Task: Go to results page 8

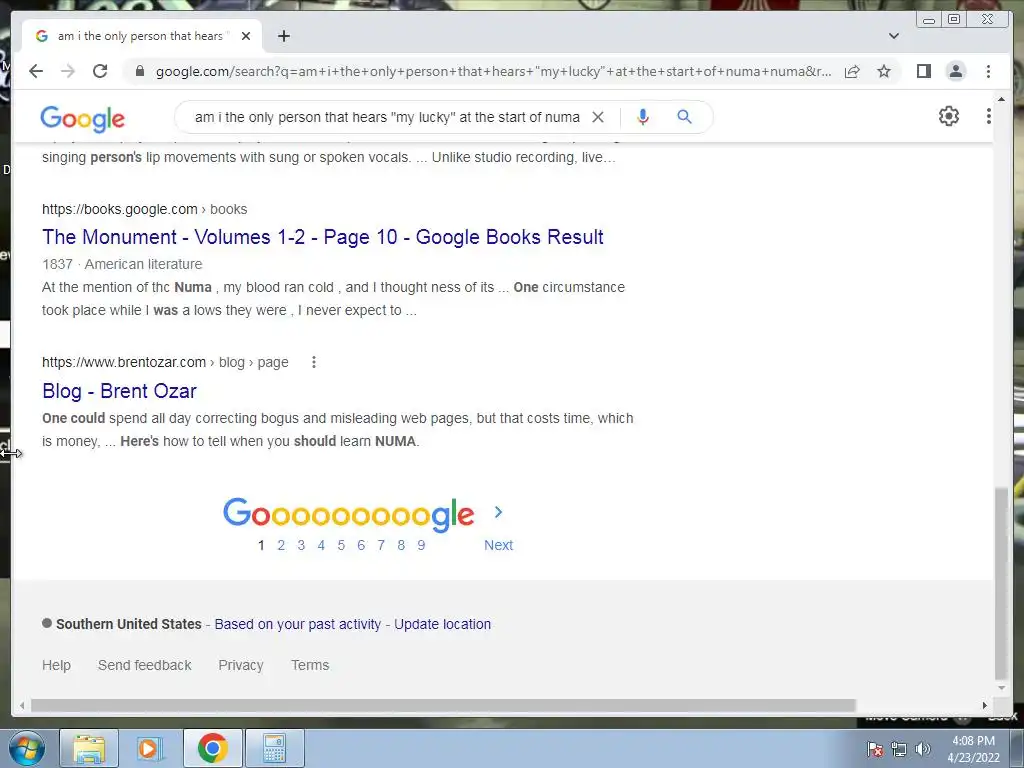Action: pyautogui.click(x=401, y=545)
